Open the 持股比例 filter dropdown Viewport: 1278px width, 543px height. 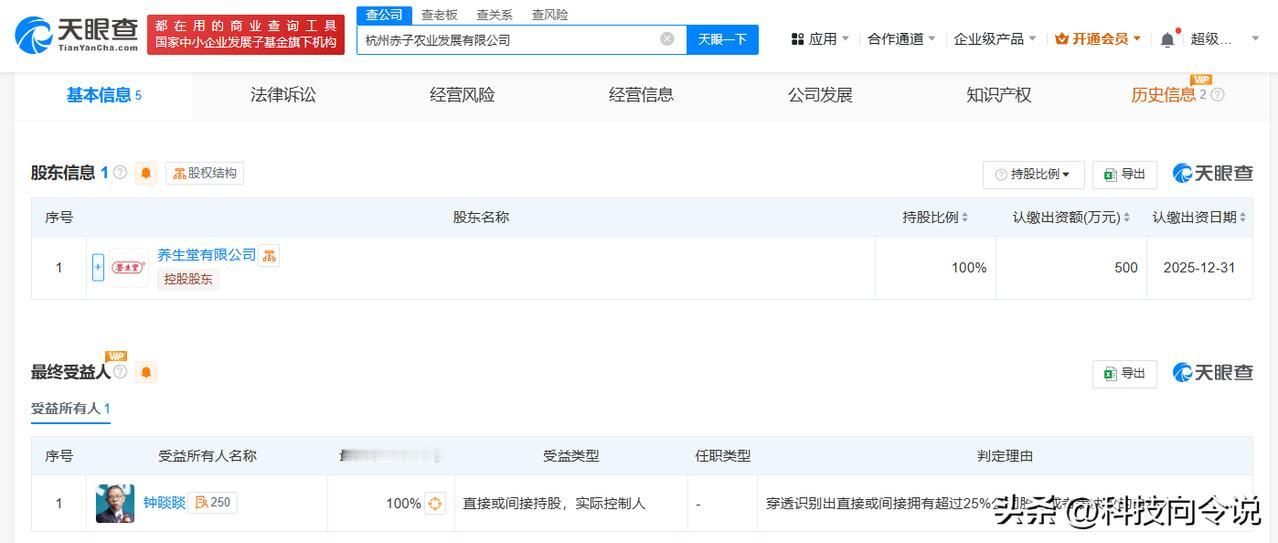[1033, 174]
